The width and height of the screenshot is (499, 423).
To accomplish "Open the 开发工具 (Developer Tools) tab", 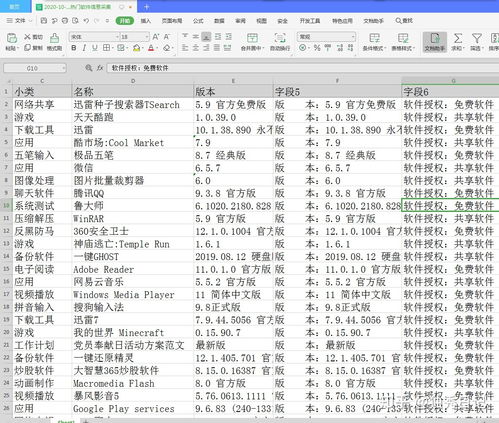I will tap(310, 21).
